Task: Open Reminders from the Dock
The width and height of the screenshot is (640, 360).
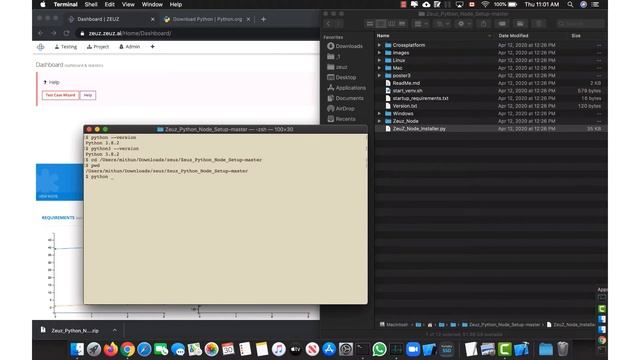Action: click(245, 349)
